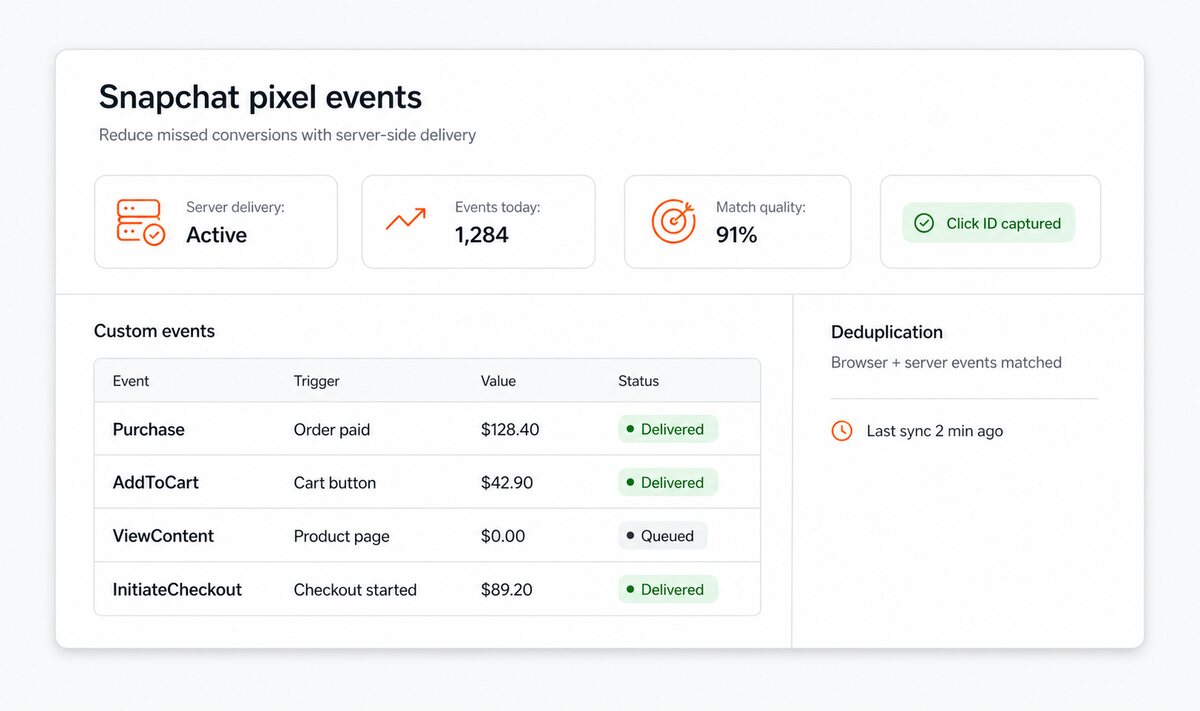Click the $42.90 value
1200x711 pixels.
(x=507, y=483)
